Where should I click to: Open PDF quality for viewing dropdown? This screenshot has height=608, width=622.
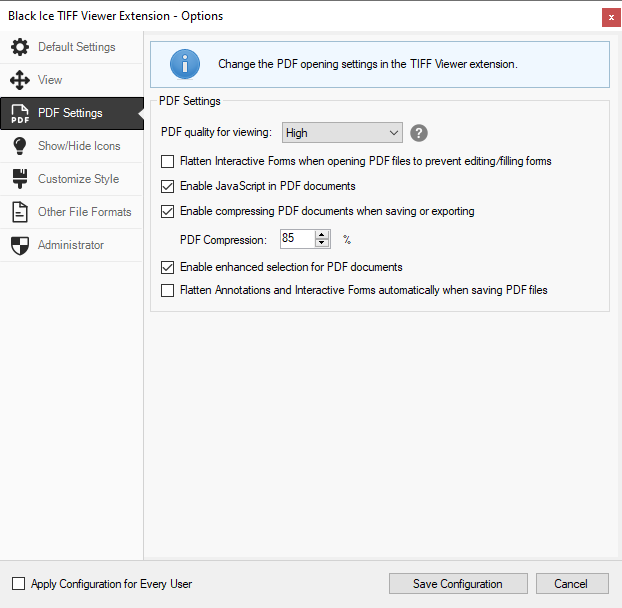tap(342, 133)
